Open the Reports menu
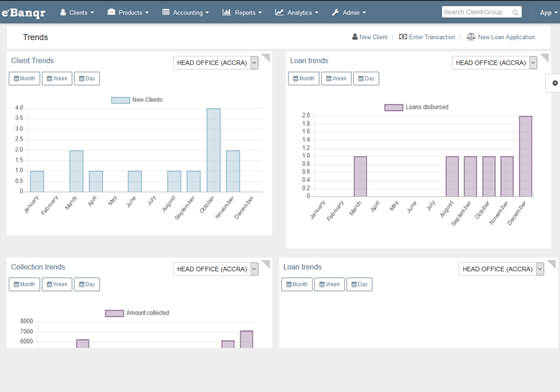The image size is (560, 392). 242,12
